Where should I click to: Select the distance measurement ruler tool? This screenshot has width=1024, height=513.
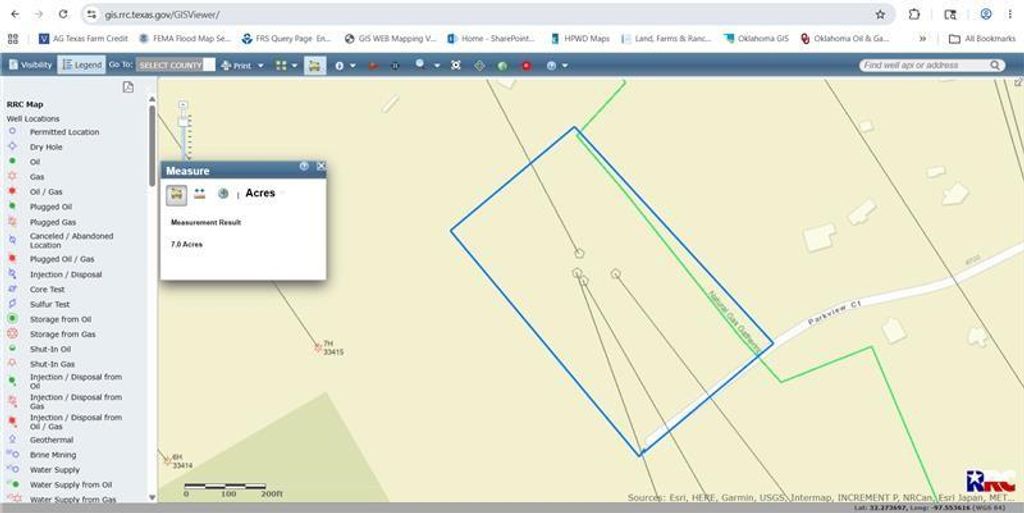200,194
